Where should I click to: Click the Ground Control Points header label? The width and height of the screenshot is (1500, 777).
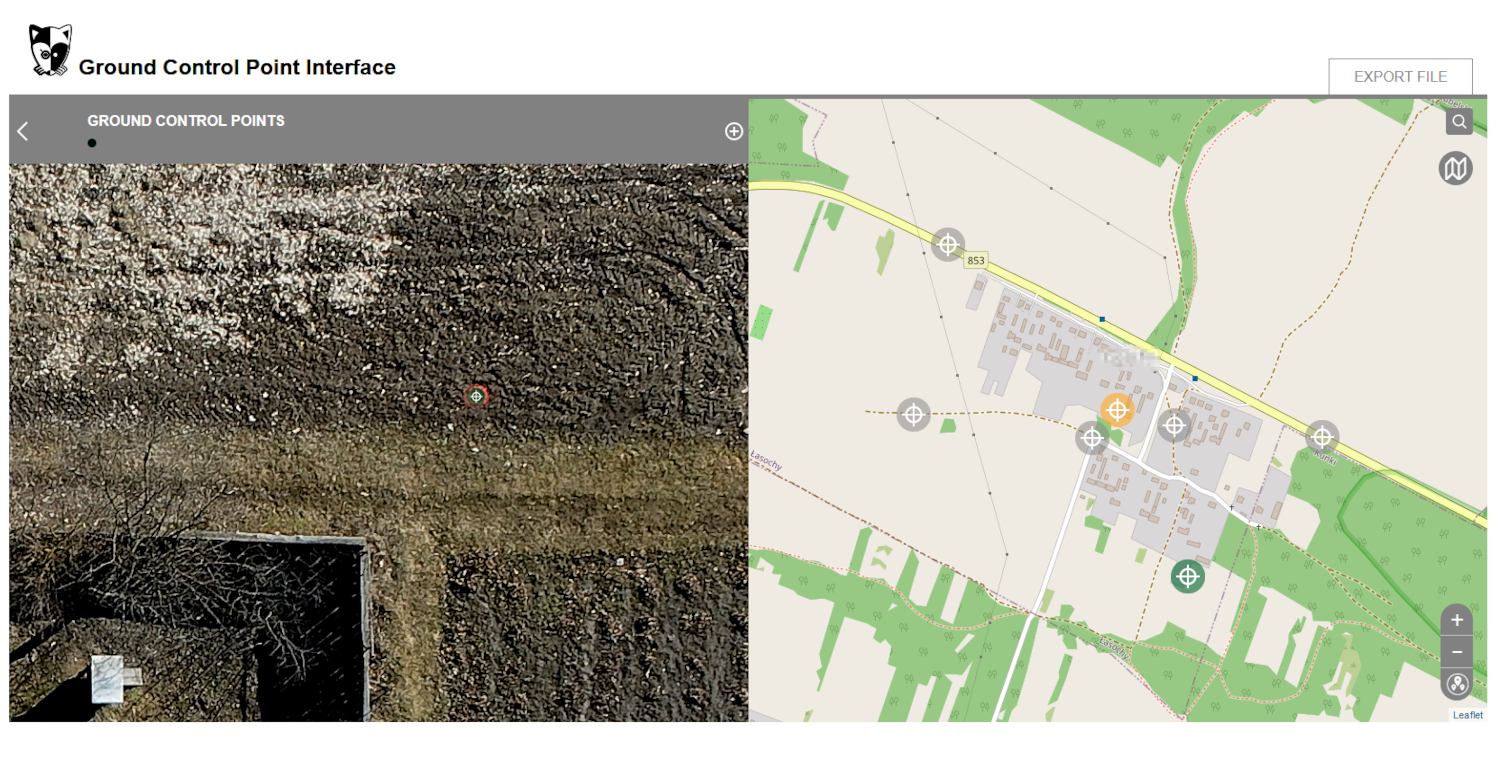click(x=186, y=121)
